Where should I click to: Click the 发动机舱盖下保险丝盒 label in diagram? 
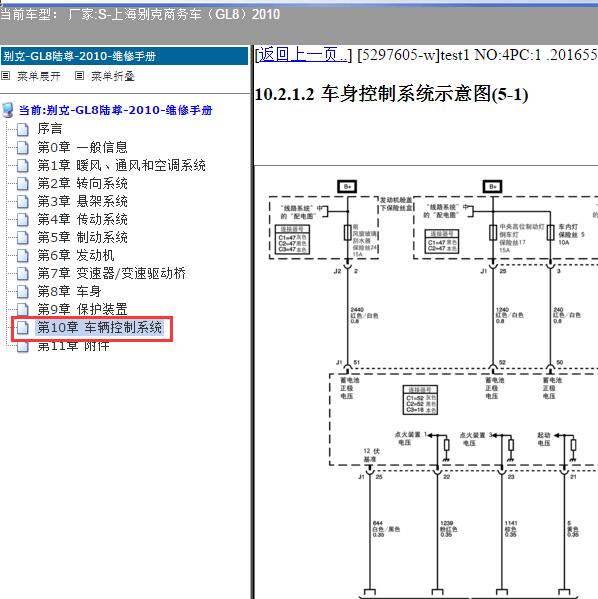[x=396, y=204]
